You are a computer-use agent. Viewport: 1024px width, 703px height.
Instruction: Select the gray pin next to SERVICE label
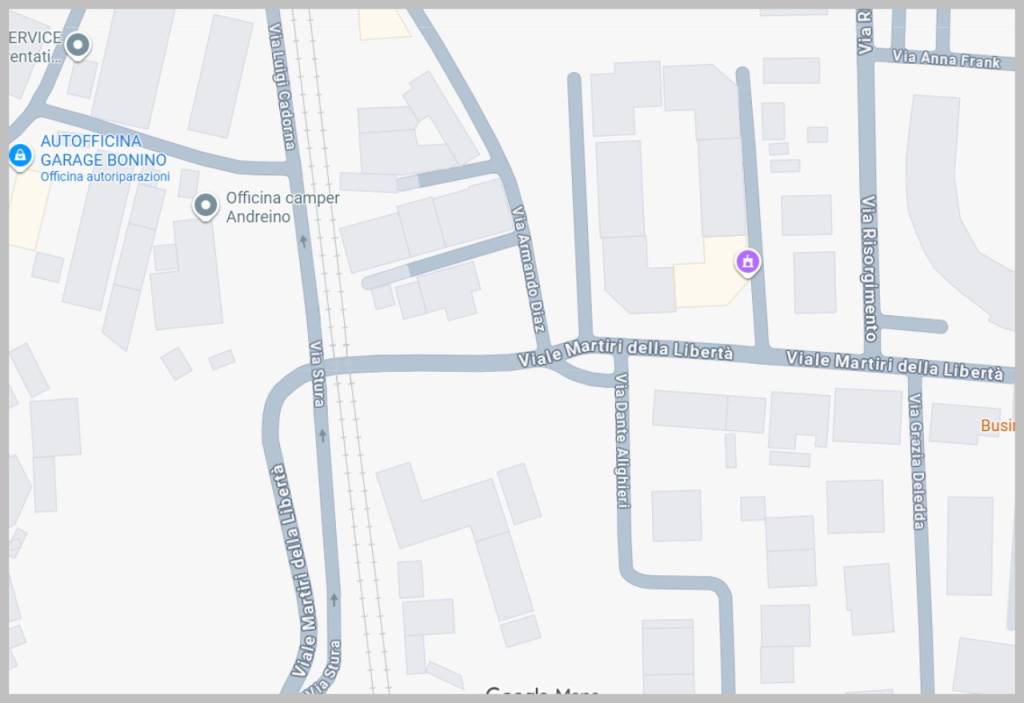tap(78, 47)
